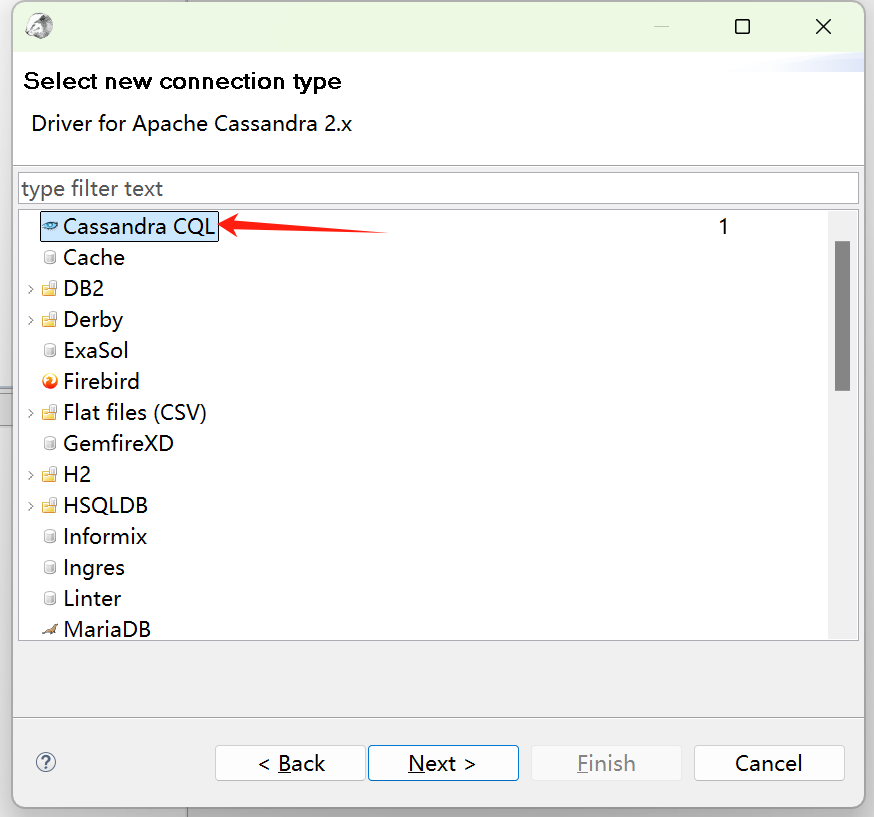The width and height of the screenshot is (874, 817).
Task: Click the Cassandra CQL eye icon
Action: (x=50, y=226)
